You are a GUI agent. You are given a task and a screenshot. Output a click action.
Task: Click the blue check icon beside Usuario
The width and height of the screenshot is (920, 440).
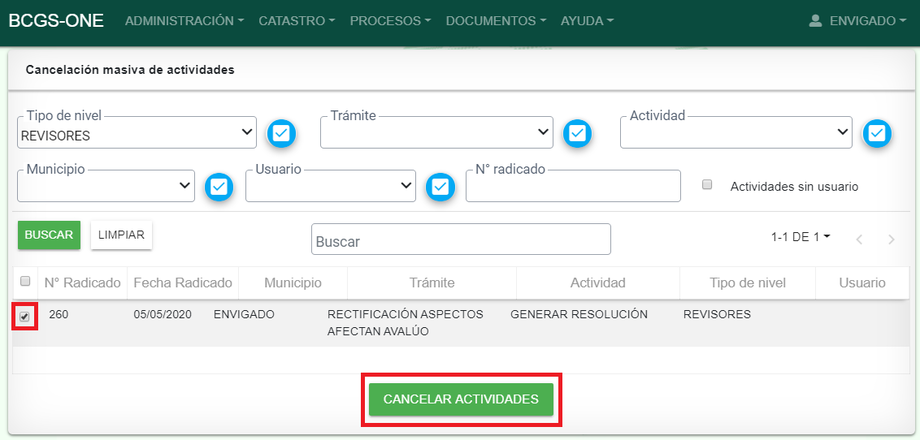440,187
